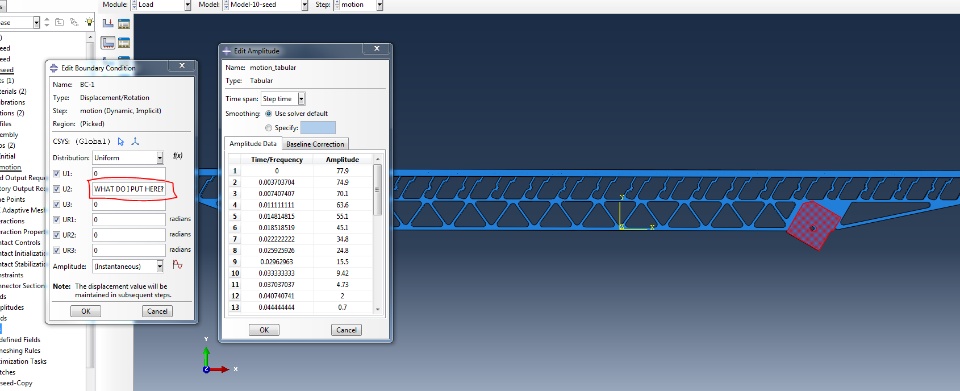Open the Boundary Condition Manager icon

click(x=124, y=43)
